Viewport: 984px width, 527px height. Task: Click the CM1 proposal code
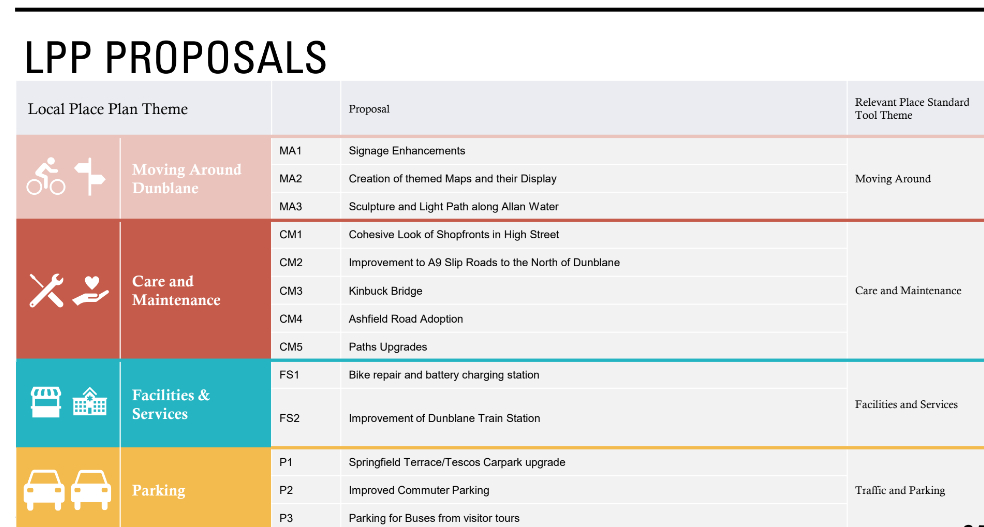pos(291,235)
